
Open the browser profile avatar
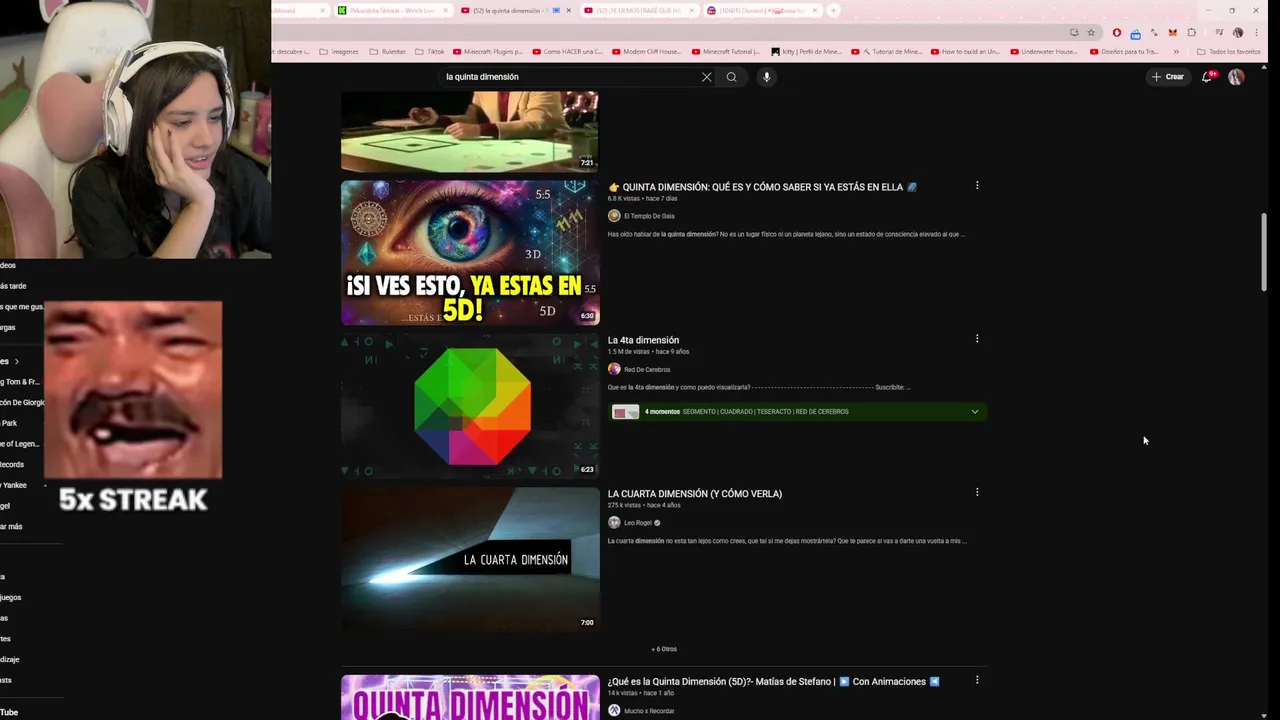pyautogui.click(x=1238, y=32)
